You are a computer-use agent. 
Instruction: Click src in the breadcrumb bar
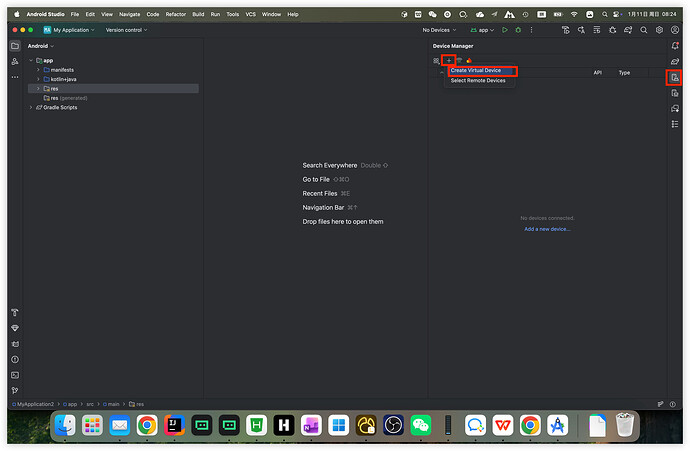[90, 404]
